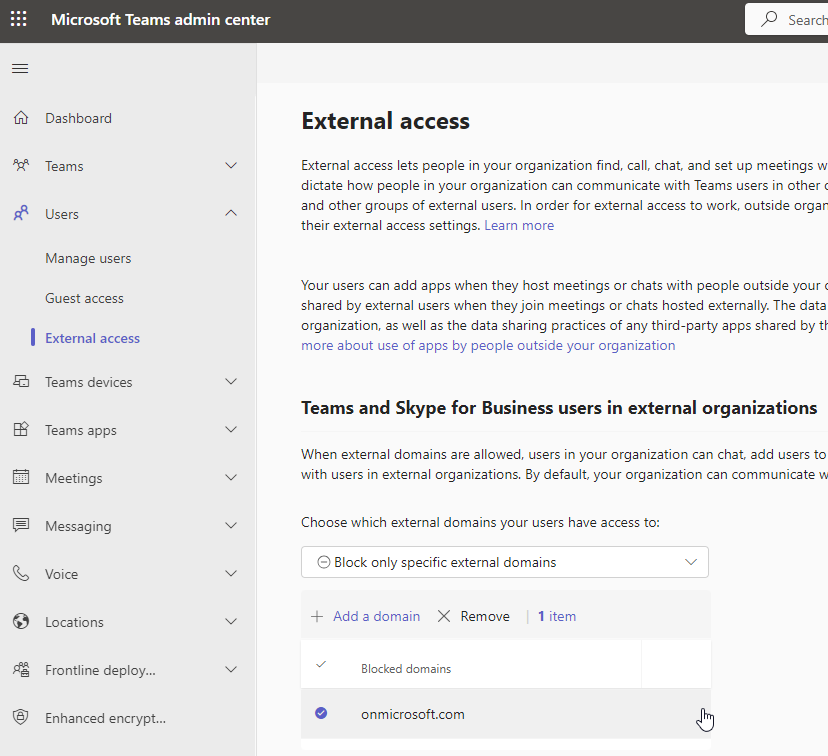The height and width of the screenshot is (756, 828).
Task: Uncheck the onmicrosoft.com domain row
Action: (321, 714)
